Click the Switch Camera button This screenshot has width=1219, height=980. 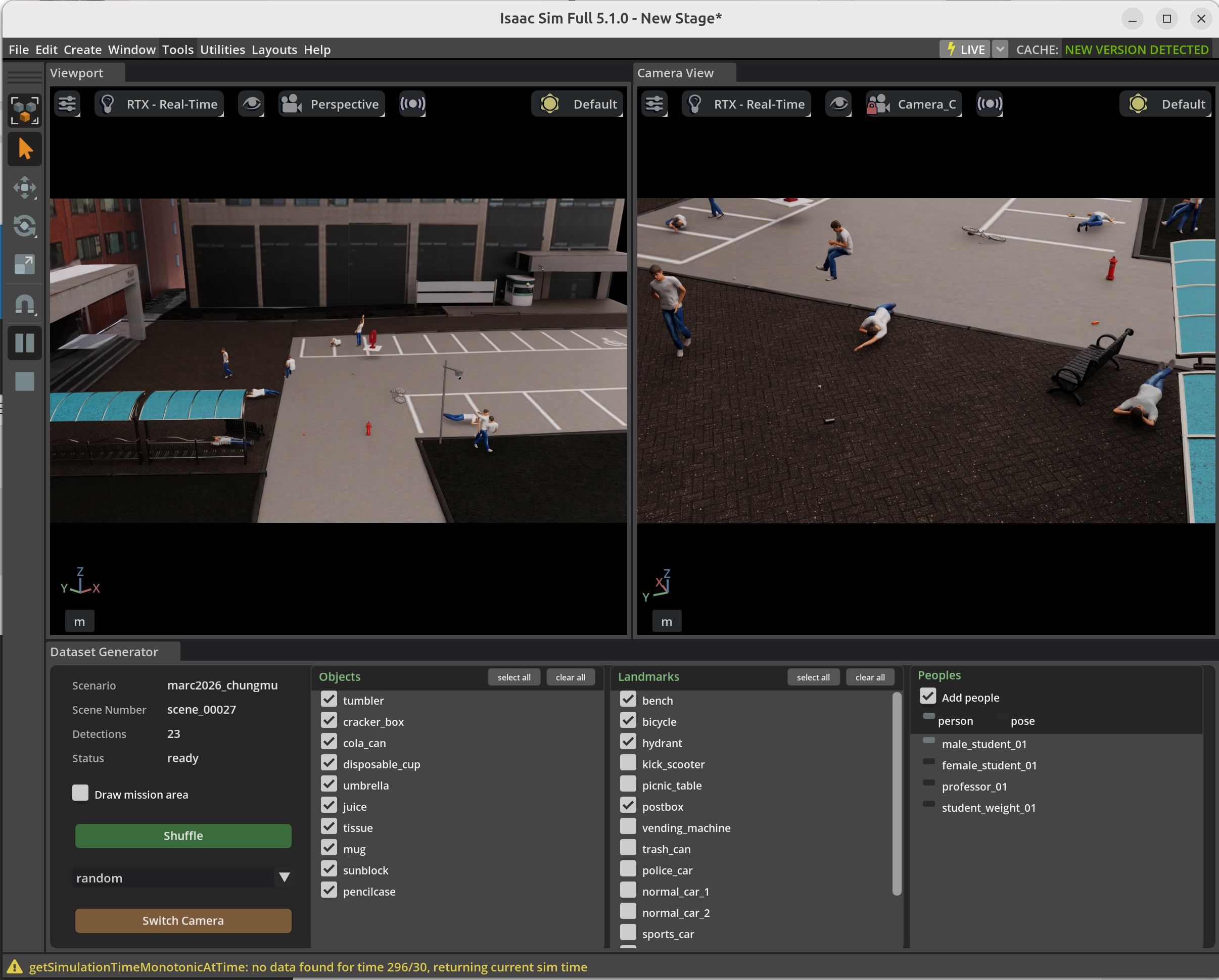coord(183,921)
